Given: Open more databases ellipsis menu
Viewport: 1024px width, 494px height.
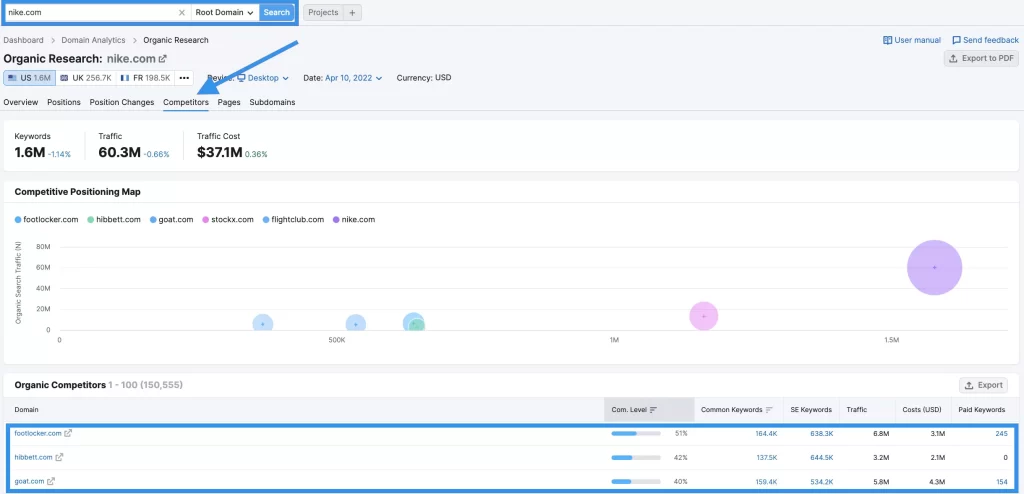Looking at the screenshot, I should tap(184, 78).
